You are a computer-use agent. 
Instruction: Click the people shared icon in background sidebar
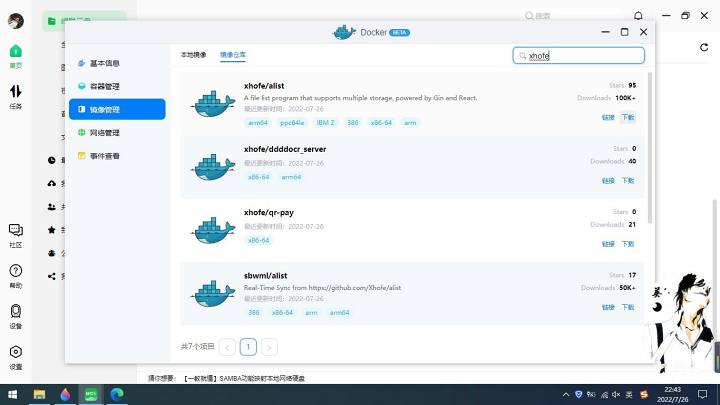51,207
